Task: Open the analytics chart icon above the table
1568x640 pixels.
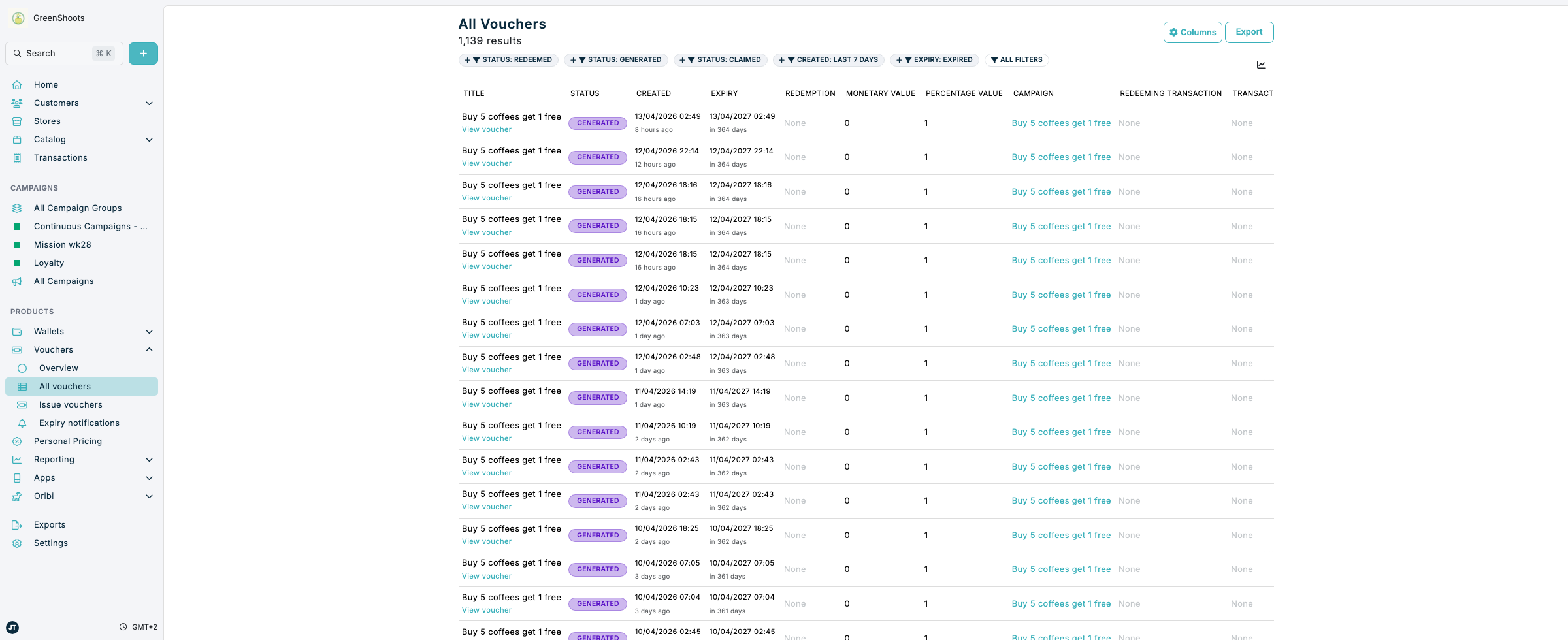Action: coord(1261,65)
